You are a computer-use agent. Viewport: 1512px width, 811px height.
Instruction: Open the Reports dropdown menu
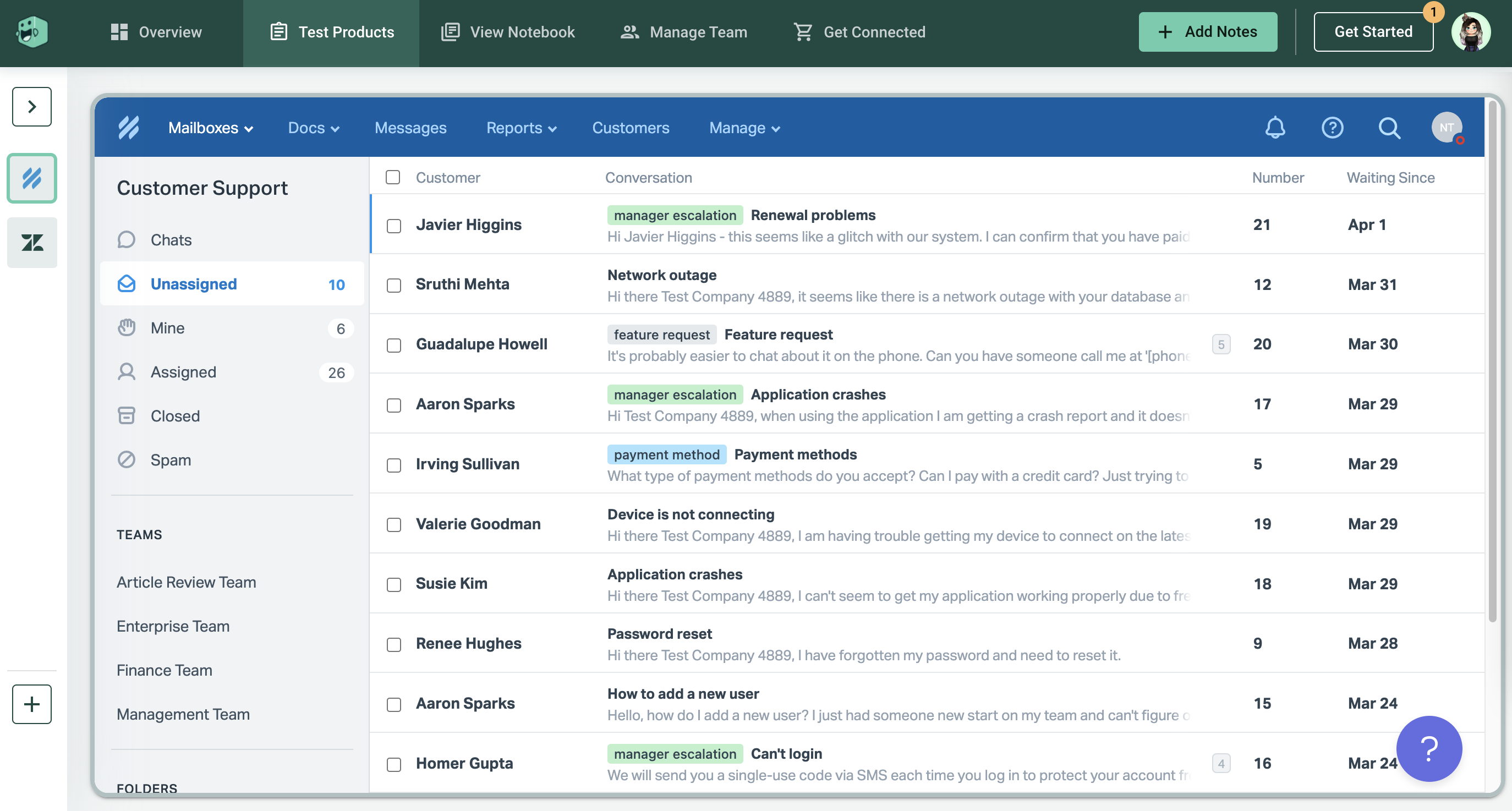click(x=521, y=128)
